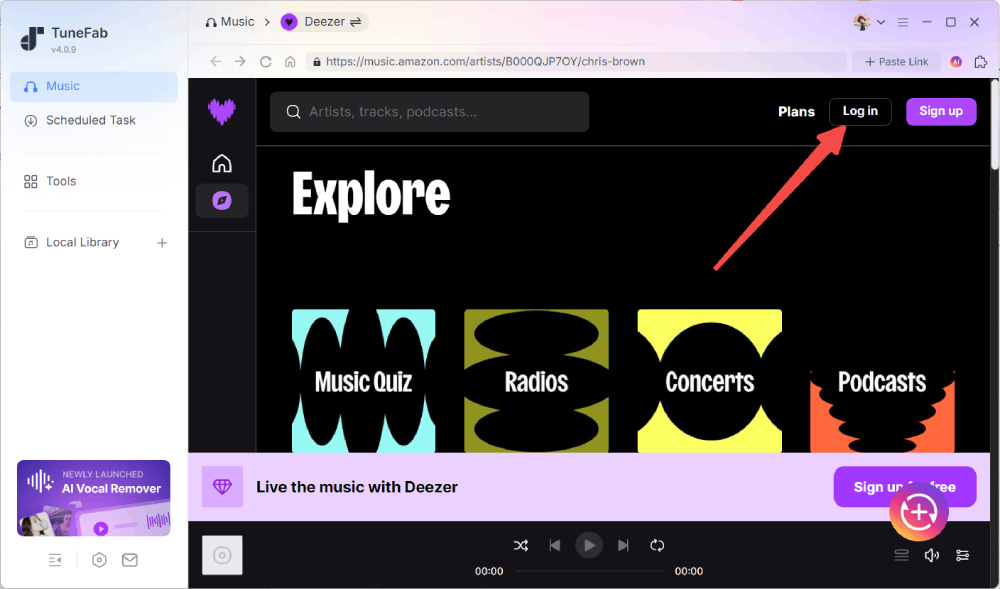The height and width of the screenshot is (589, 1000).
Task: Open the Concerts card
Action: 710,381
